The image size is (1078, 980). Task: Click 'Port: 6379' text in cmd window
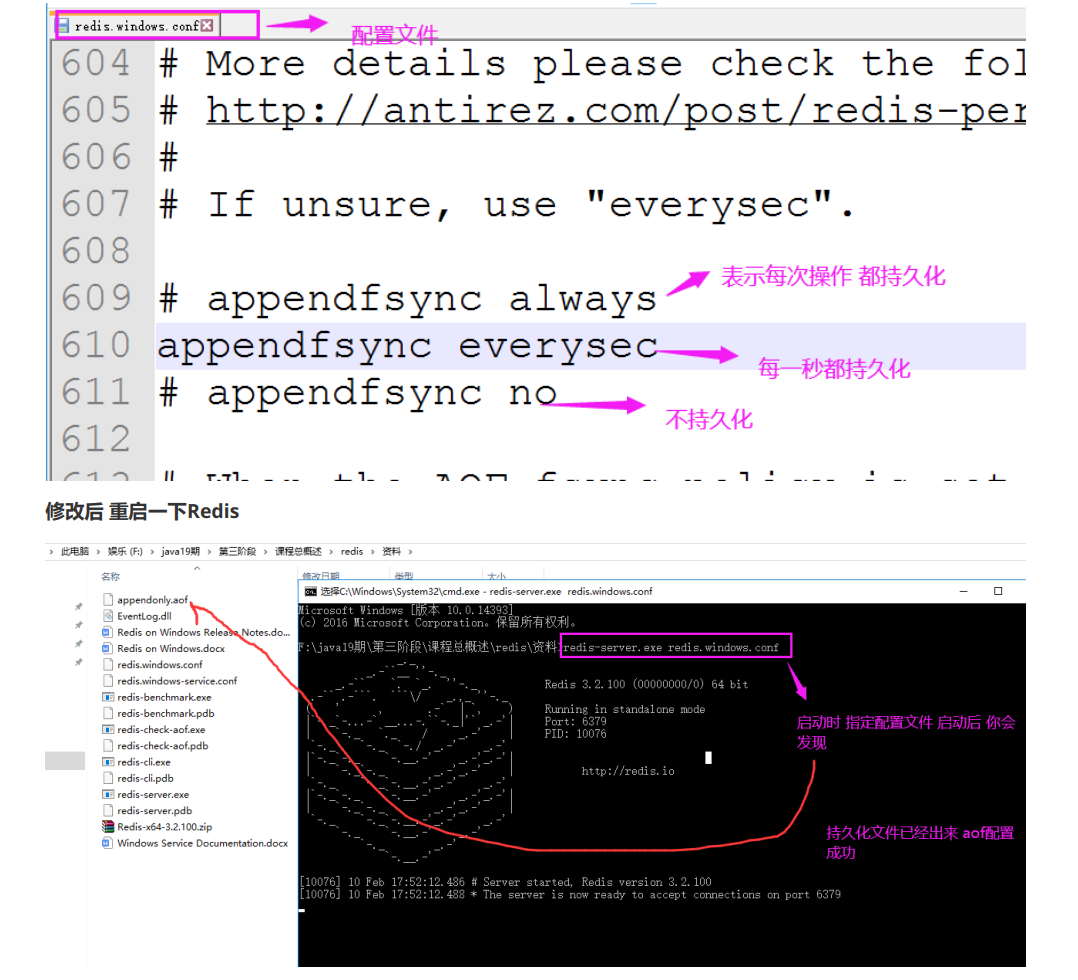point(575,722)
